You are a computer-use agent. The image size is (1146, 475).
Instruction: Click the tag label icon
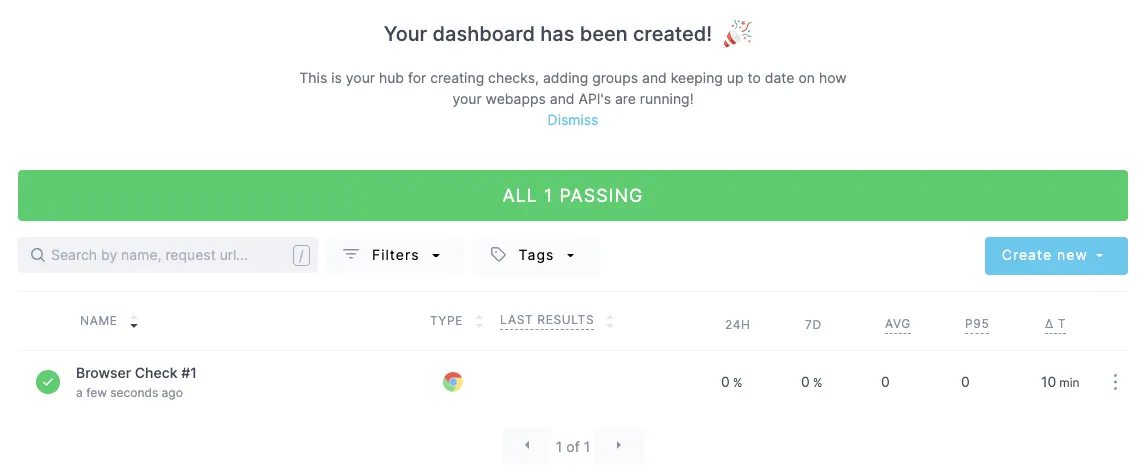[x=498, y=255]
